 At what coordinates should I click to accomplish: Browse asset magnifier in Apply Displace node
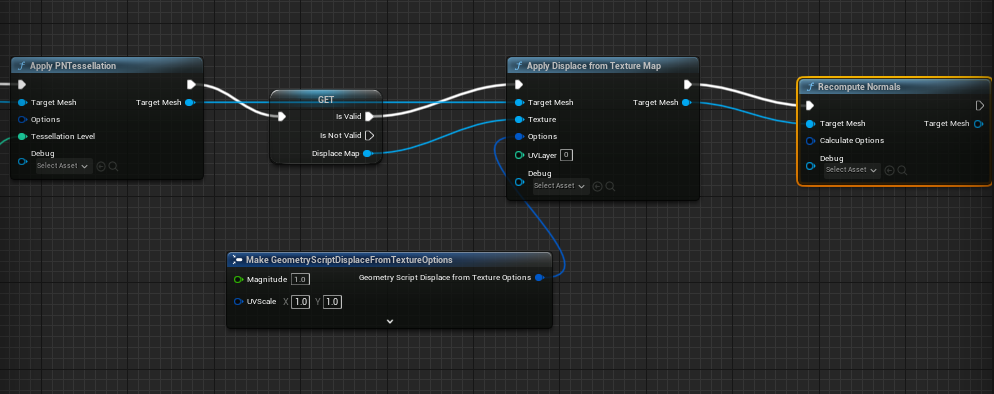pos(610,186)
